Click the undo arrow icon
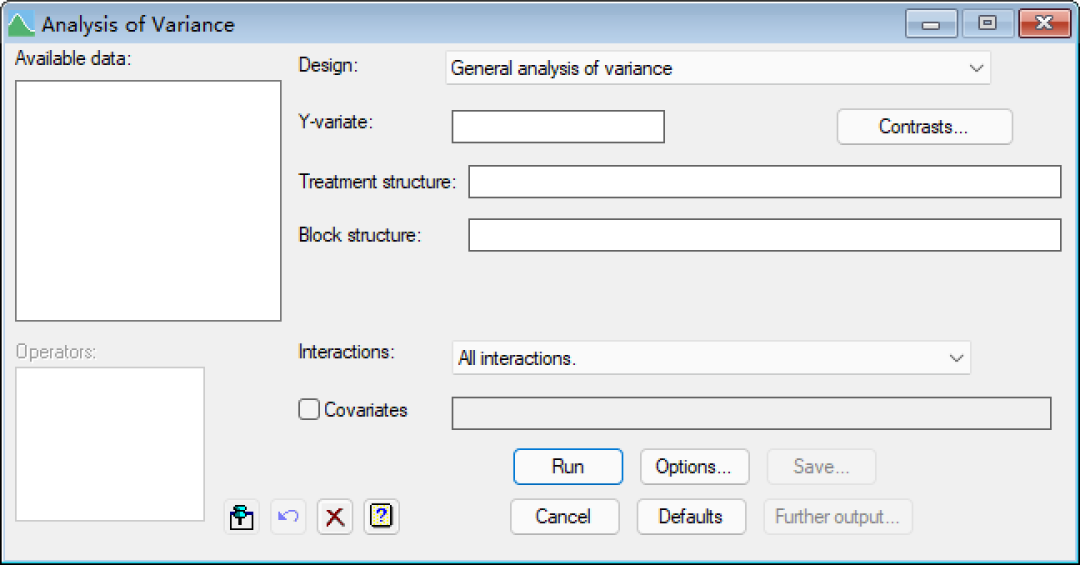This screenshot has height=565, width=1080. click(x=288, y=517)
